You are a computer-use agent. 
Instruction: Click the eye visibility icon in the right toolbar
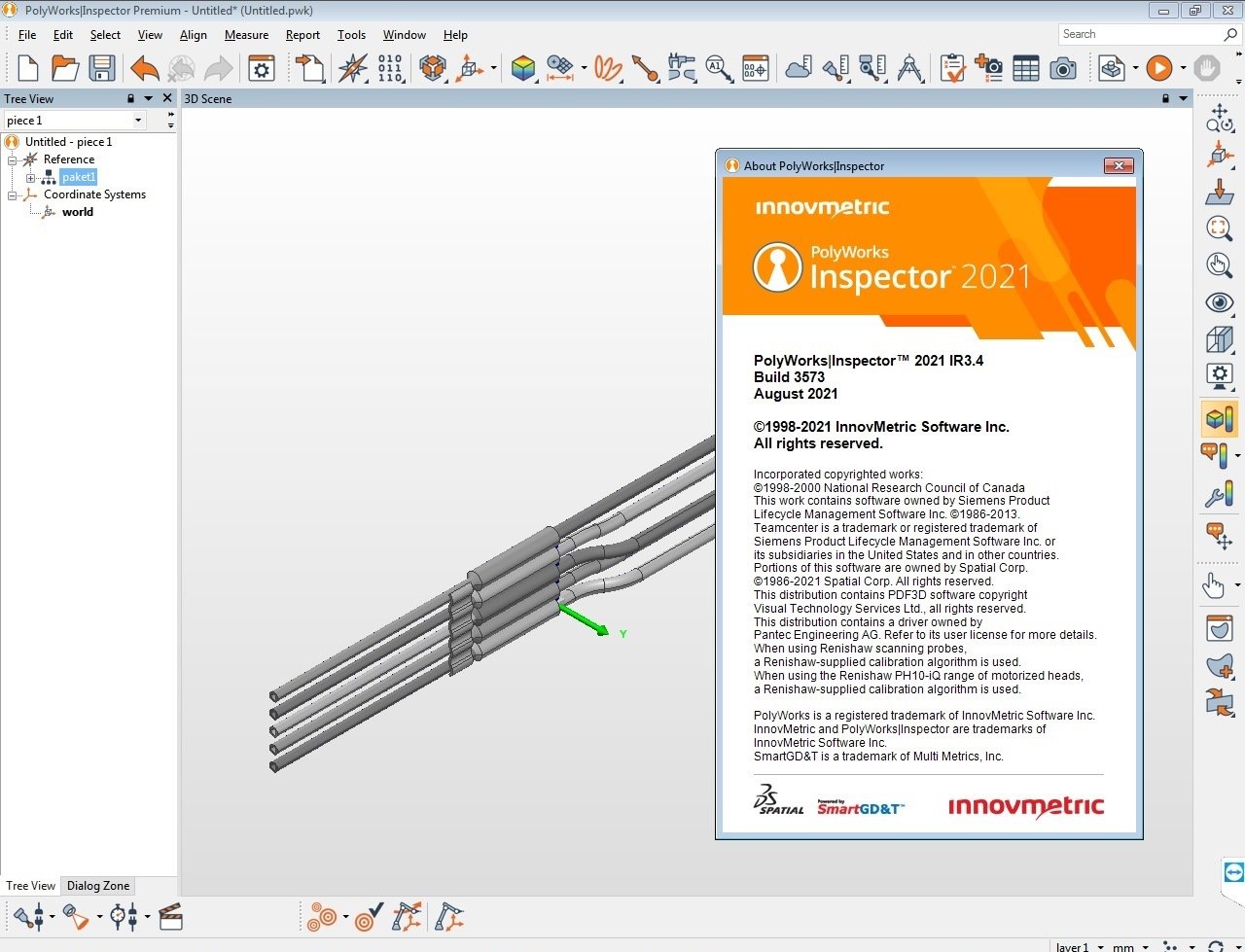coord(1219,302)
